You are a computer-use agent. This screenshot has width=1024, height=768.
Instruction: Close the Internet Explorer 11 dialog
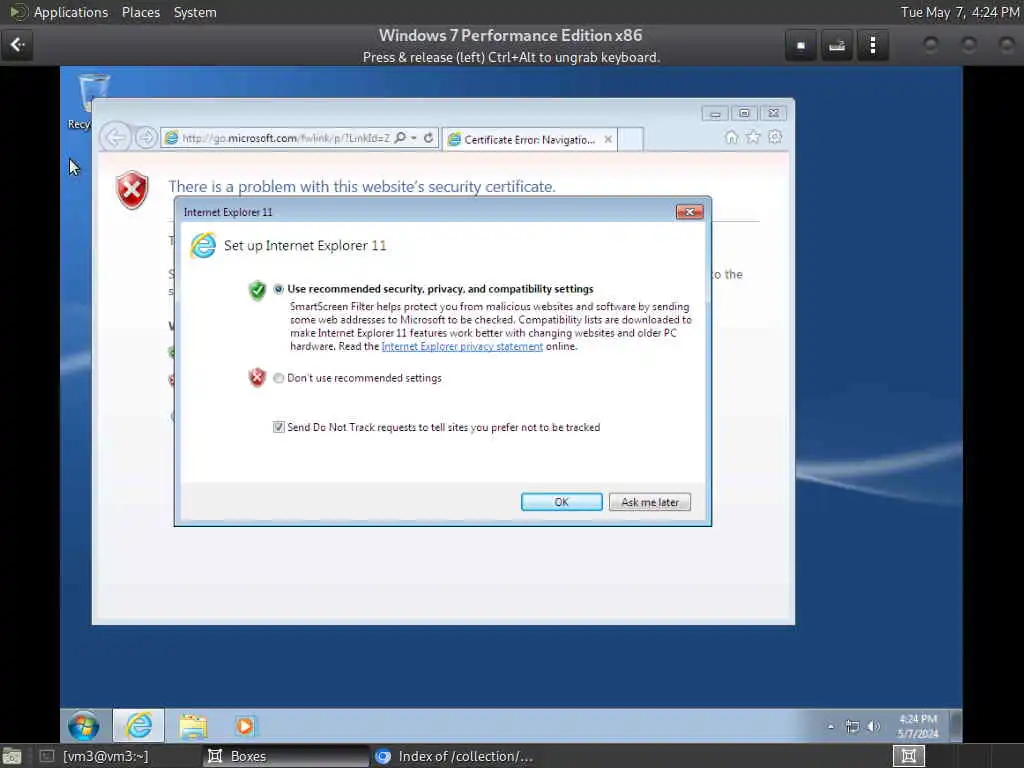point(689,212)
